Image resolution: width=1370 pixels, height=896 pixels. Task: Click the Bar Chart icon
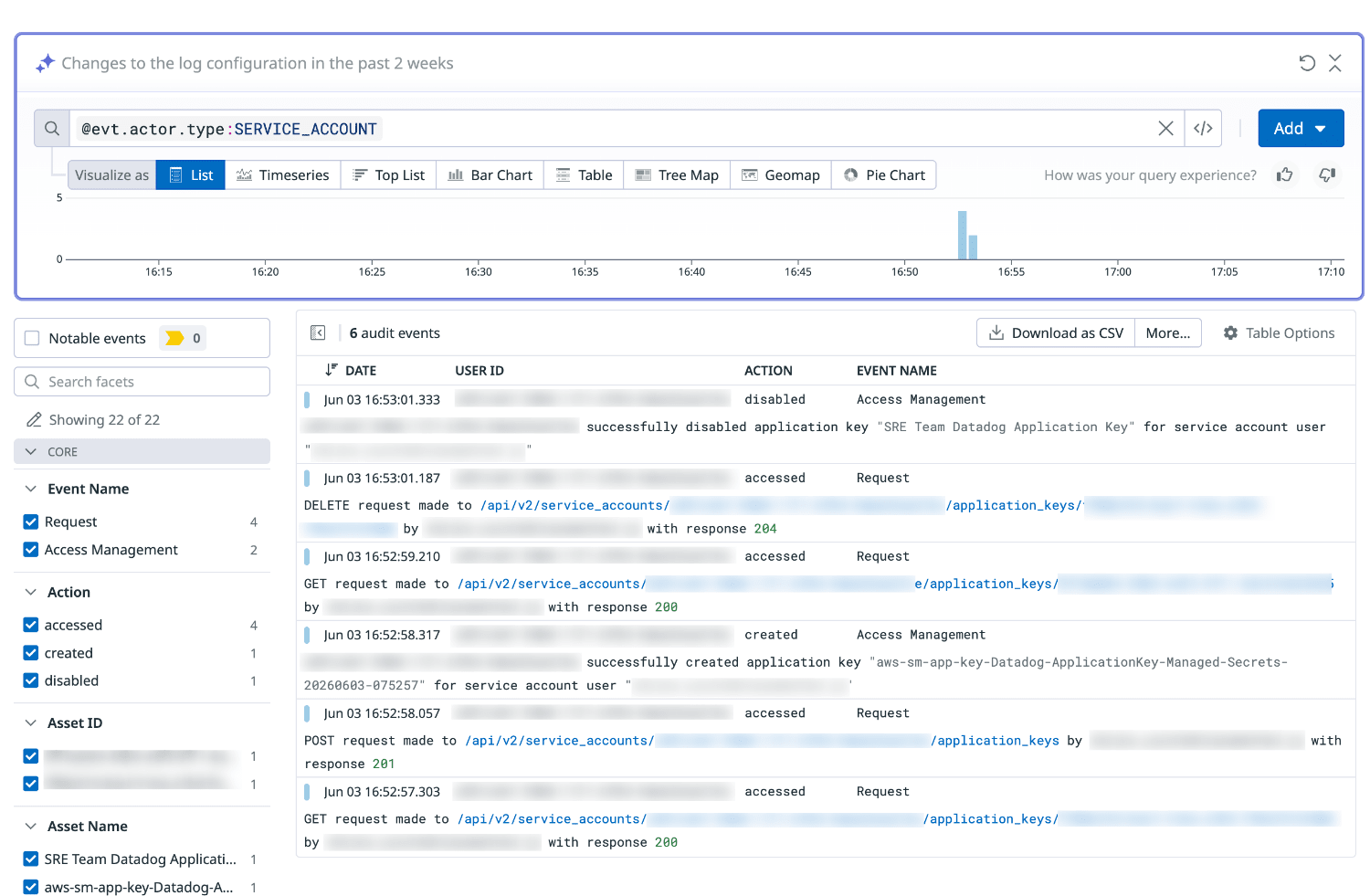(x=456, y=174)
